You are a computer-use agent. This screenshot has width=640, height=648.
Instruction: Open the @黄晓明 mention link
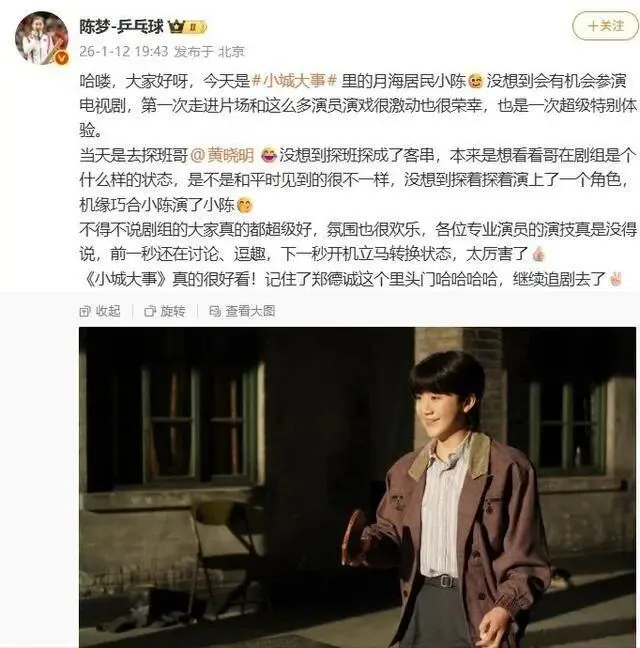[x=222, y=155]
